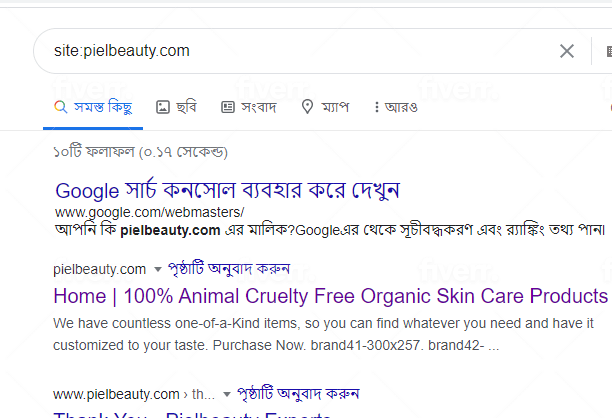612x418 pixels.
Task: Click www.google.com/webmasters/ URL text
Action: click(x=149, y=212)
